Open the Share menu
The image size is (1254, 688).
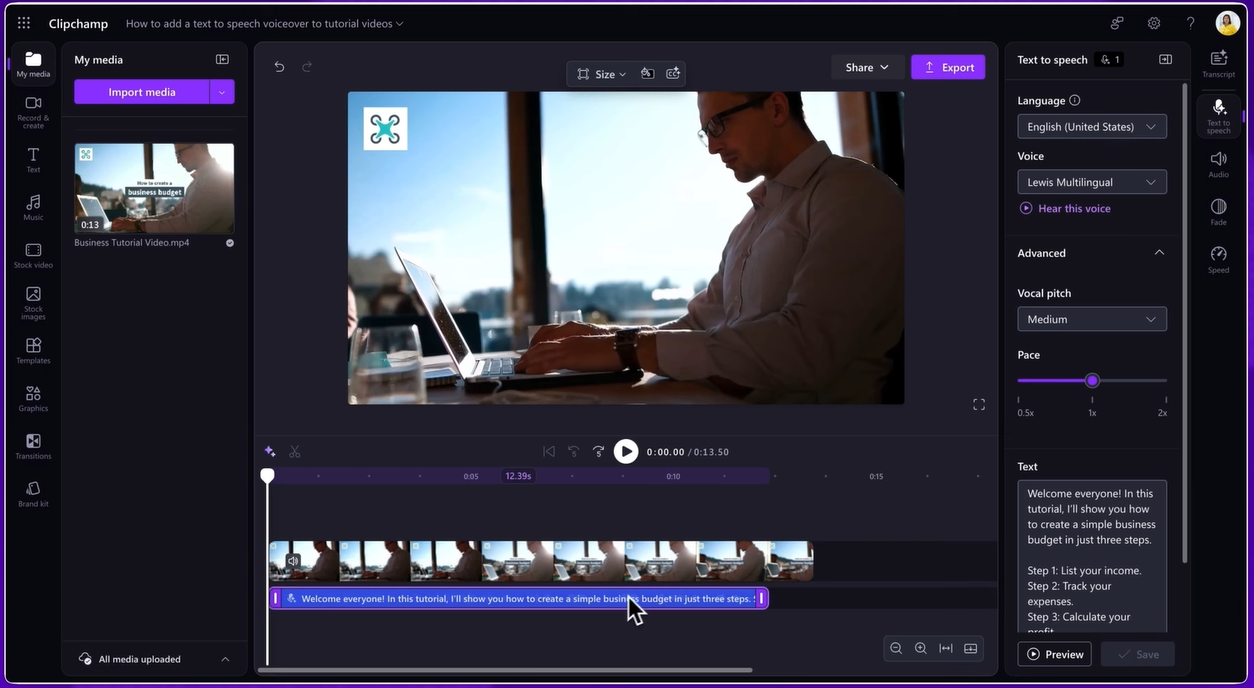pos(866,67)
